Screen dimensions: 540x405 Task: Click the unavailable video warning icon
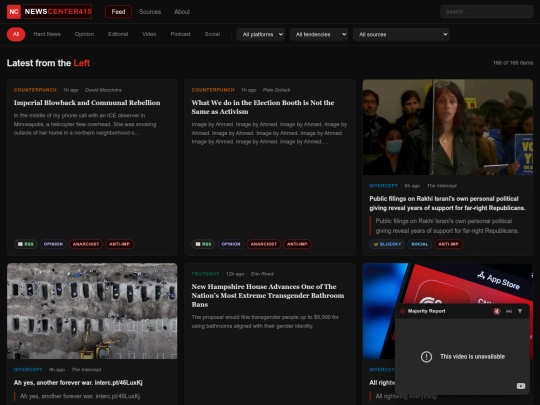pyautogui.click(x=426, y=356)
